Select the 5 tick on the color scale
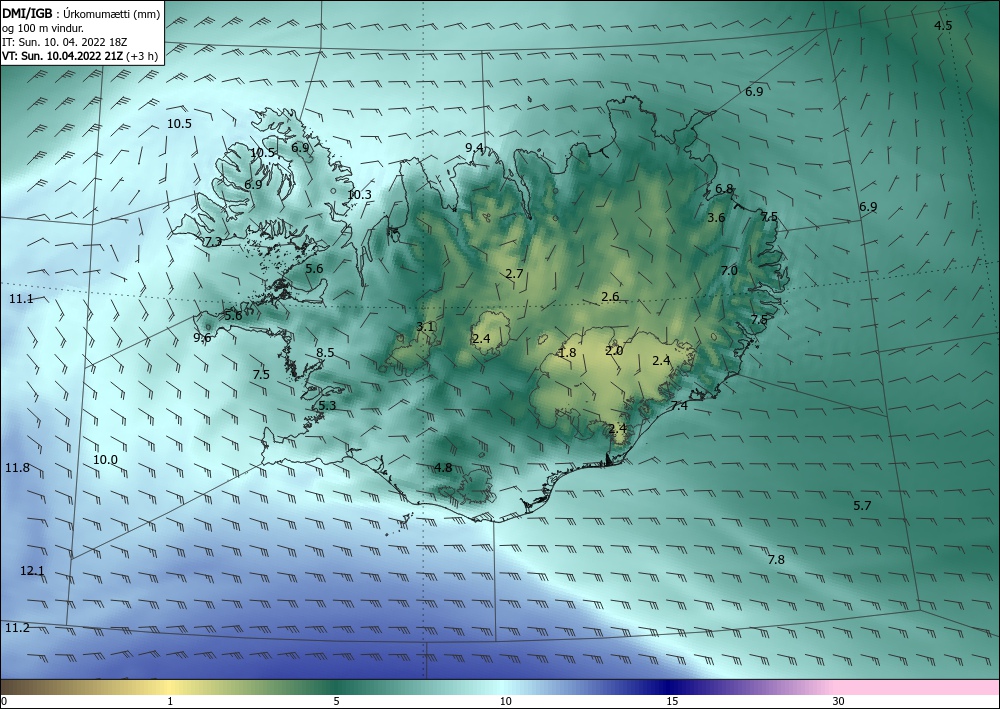 pos(336,701)
